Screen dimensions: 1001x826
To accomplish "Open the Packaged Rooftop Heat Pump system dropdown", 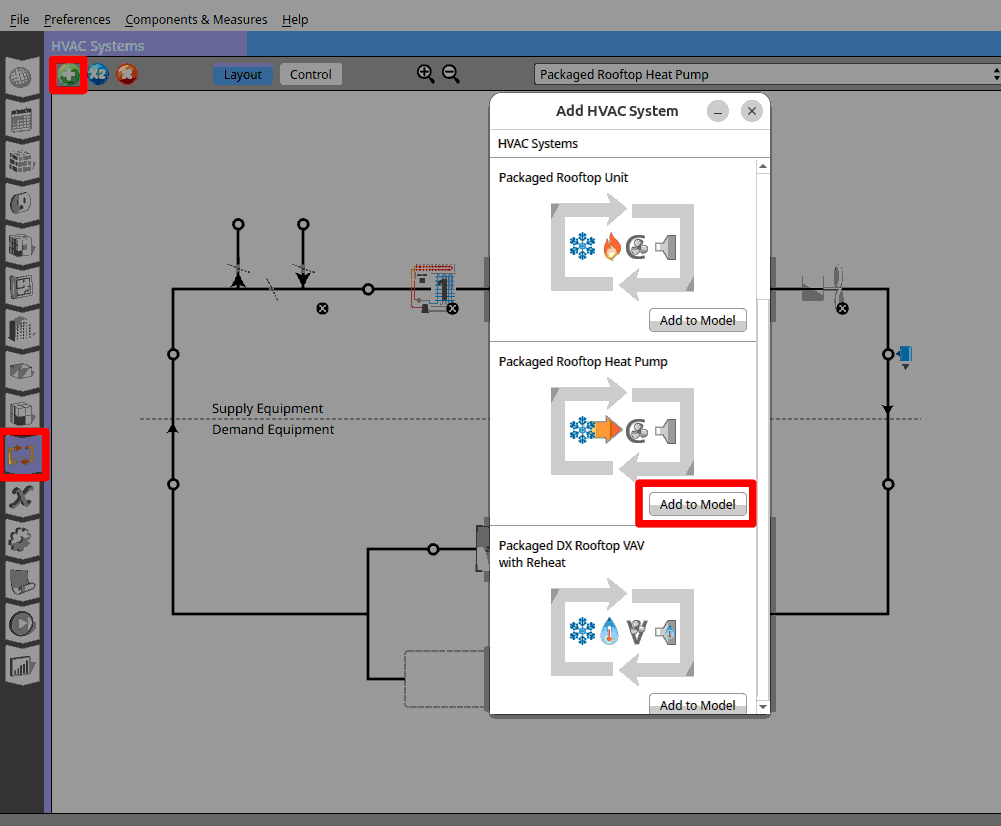I will point(767,74).
